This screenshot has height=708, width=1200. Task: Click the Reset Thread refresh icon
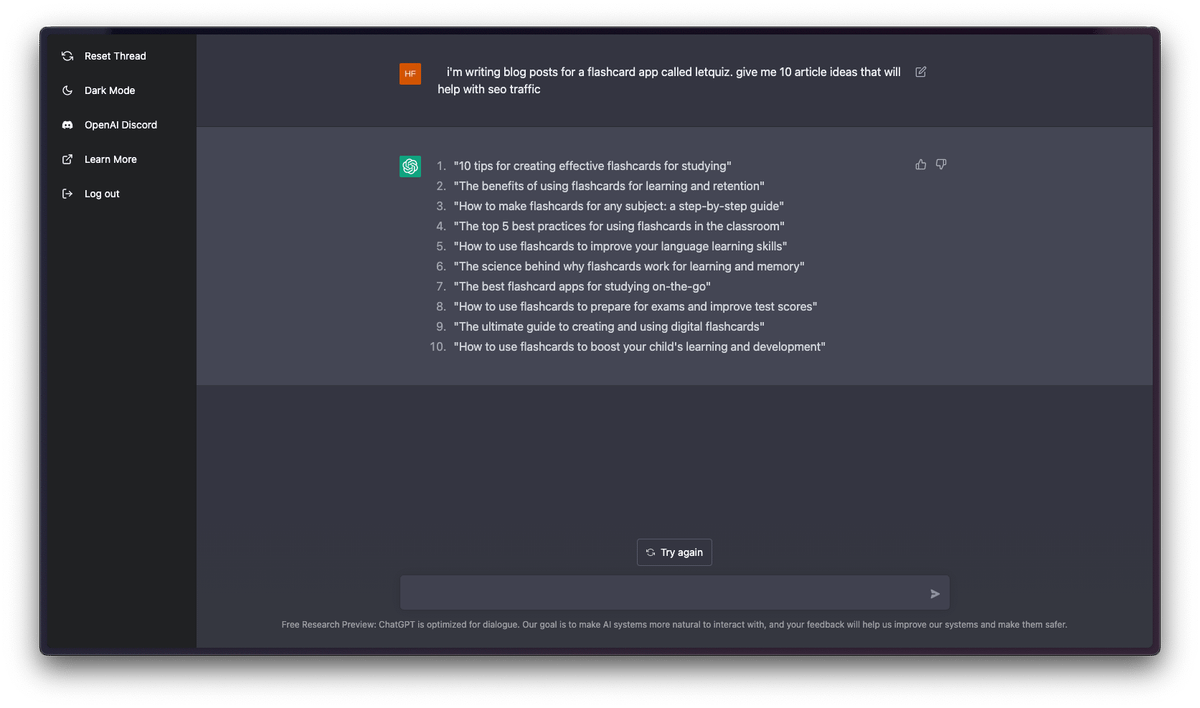(67, 56)
